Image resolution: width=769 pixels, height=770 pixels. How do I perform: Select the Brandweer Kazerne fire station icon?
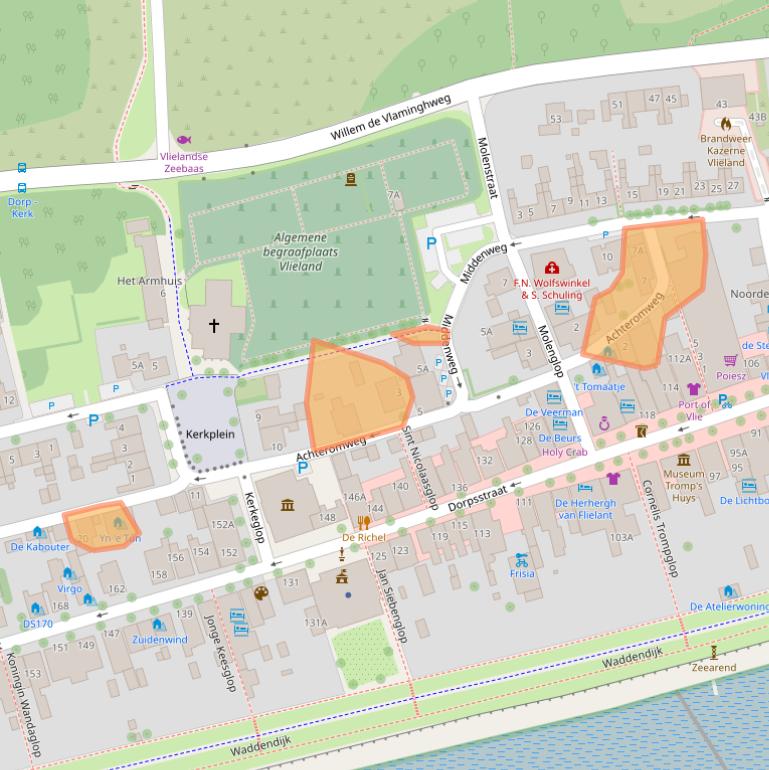click(724, 124)
